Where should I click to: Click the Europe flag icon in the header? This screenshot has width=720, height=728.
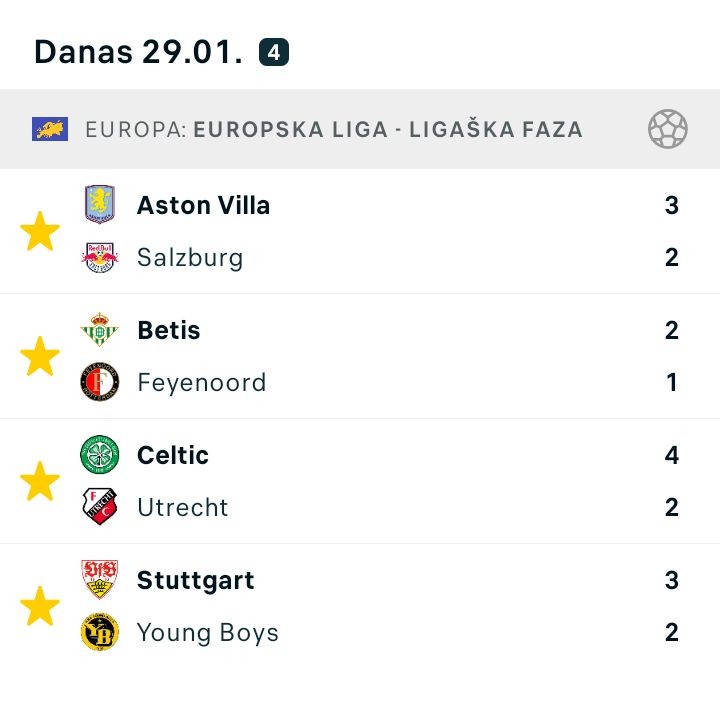(x=50, y=129)
